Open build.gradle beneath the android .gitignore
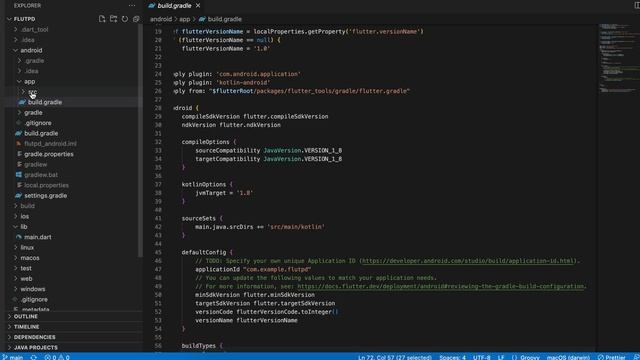The height and width of the screenshot is (360, 640). (41, 133)
